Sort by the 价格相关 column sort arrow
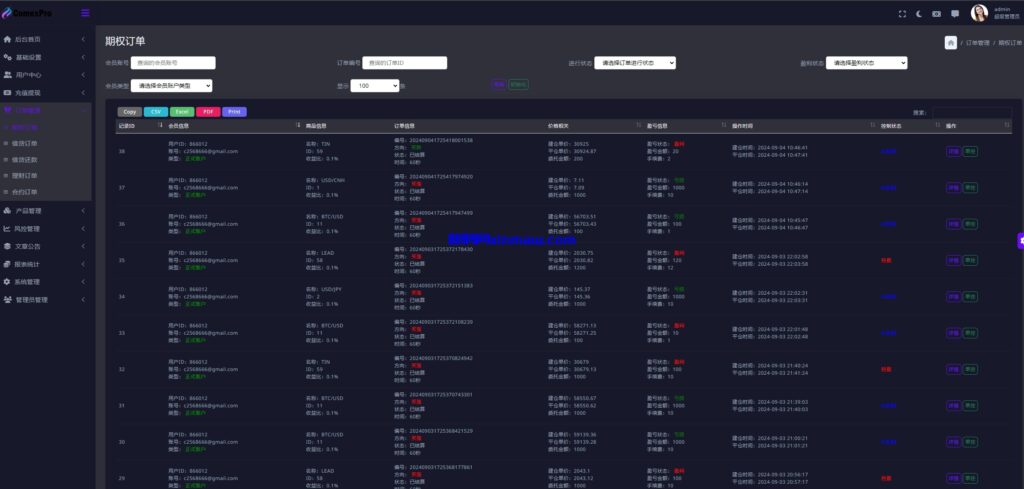 pyautogui.click(x=638, y=125)
